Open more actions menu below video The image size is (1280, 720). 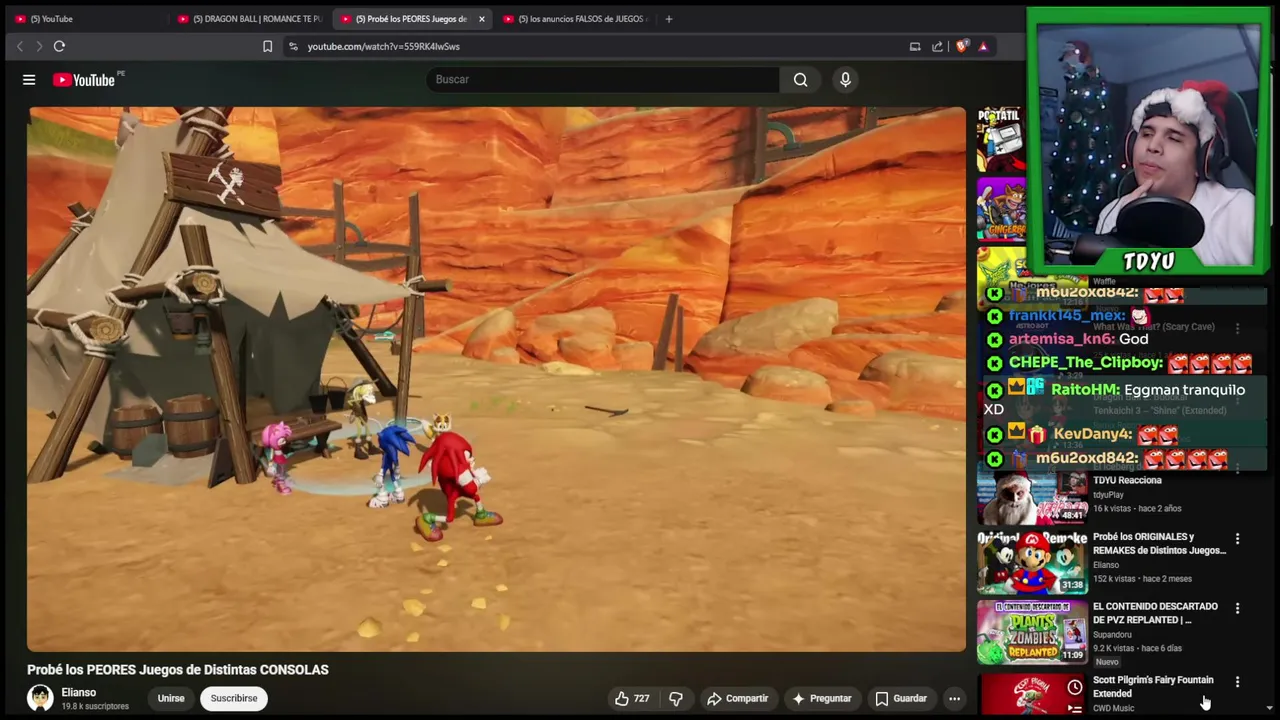(x=954, y=698)
